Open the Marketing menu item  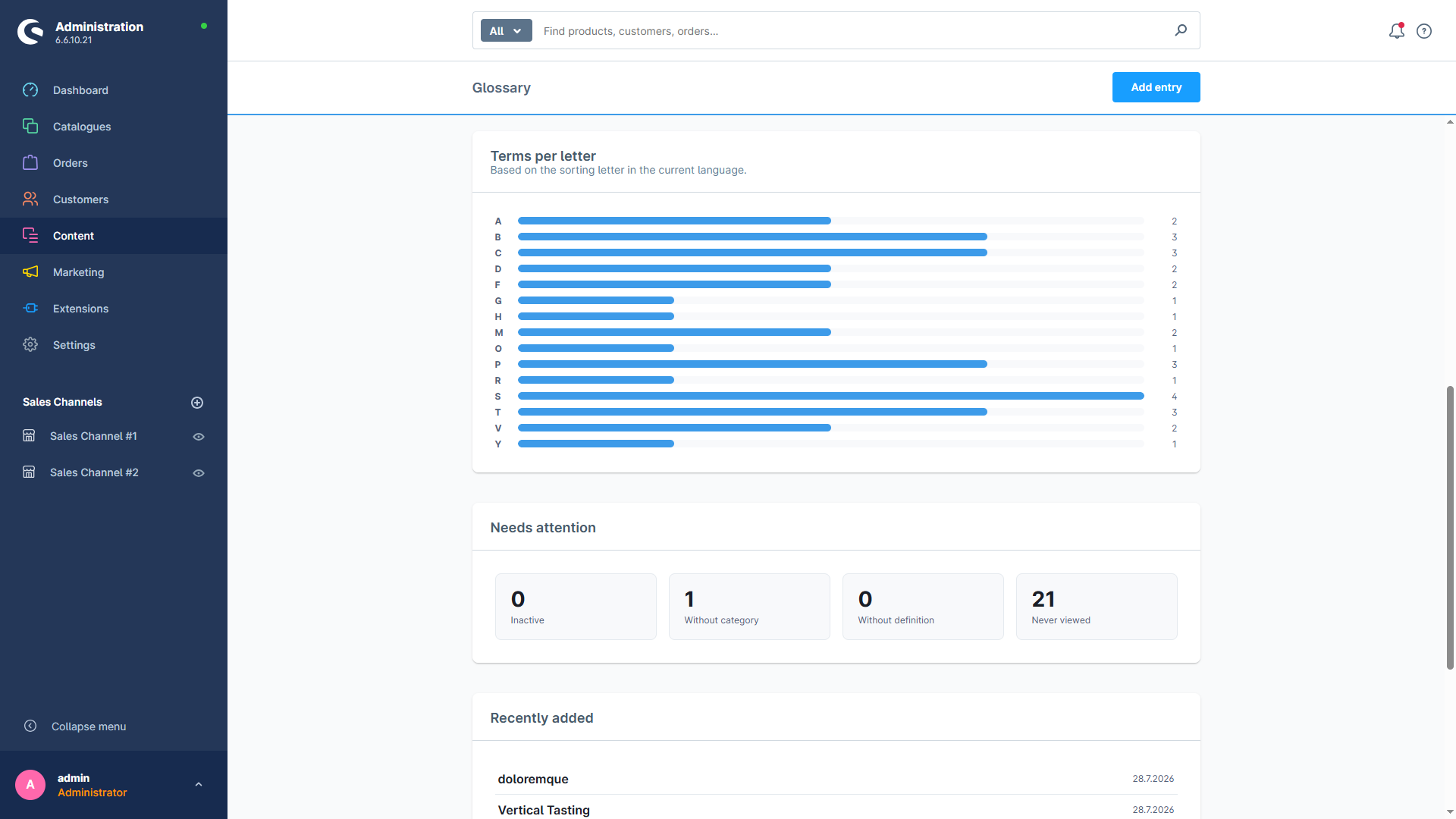114,272
